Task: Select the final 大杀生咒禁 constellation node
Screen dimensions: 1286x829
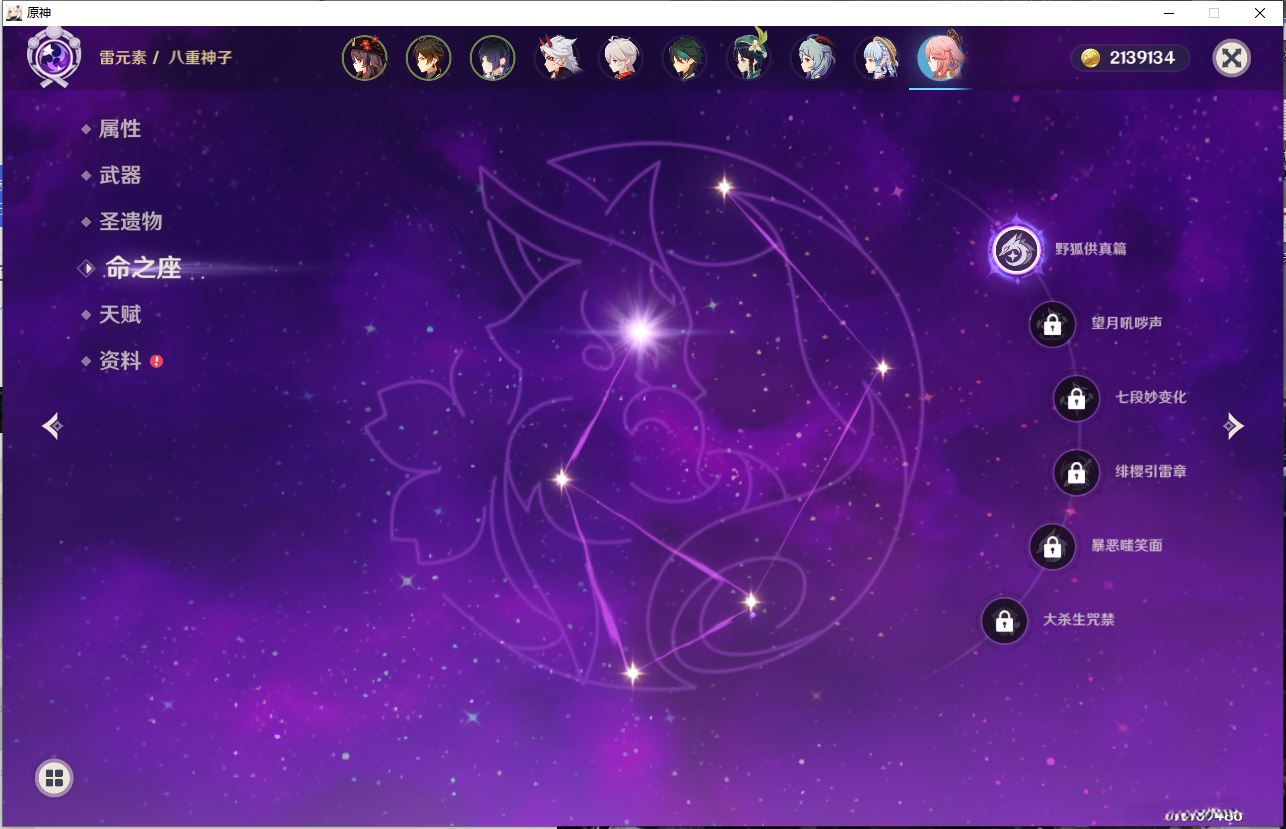Action: pyautogui.click(x=1003, y=621)
